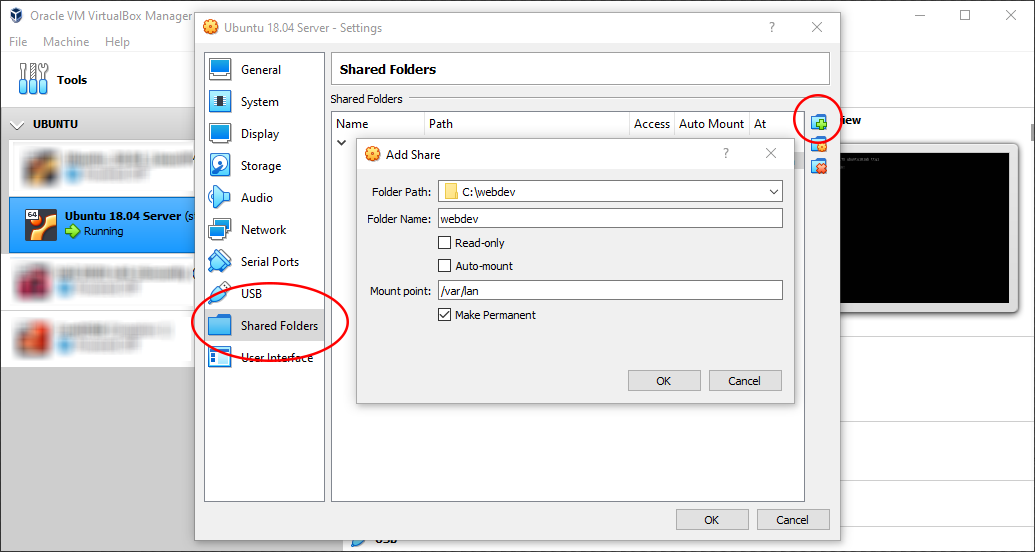Click the Path column header
This screenshot has width=1035, height=552.
click(x=527, y=123)
